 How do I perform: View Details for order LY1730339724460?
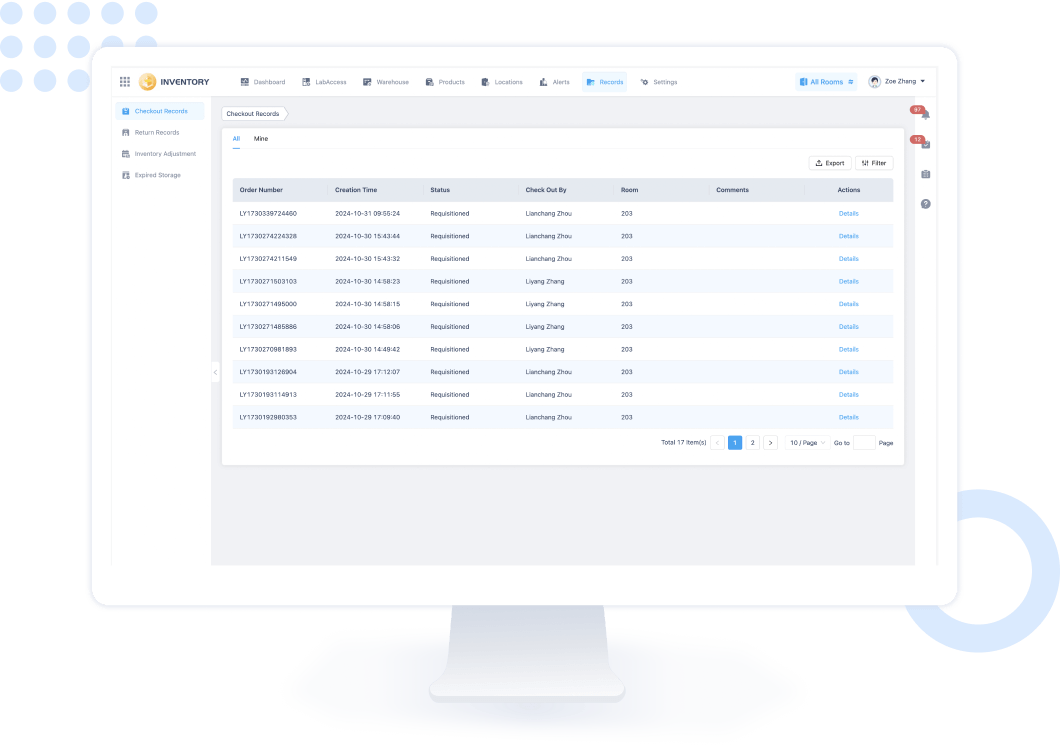848,213
